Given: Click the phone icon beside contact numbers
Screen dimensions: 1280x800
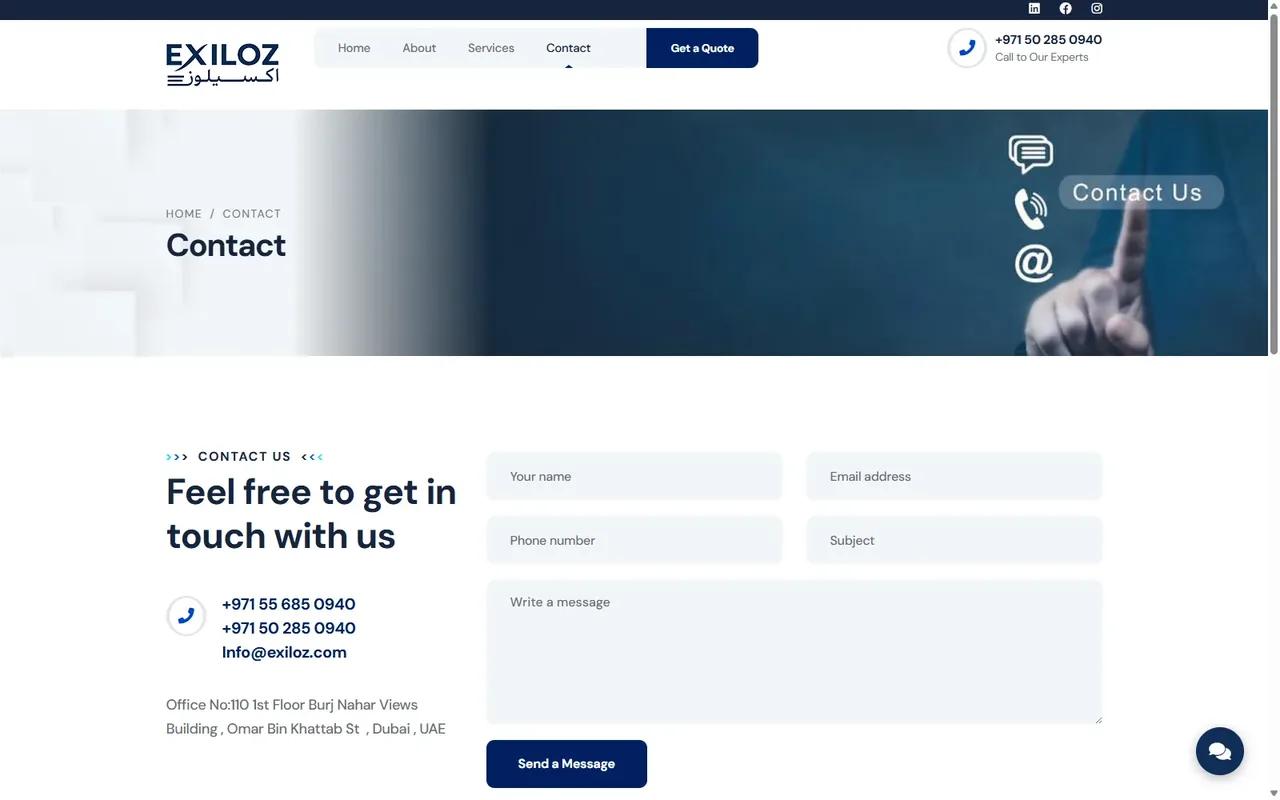Looking at the screenshot, I should 186,616.
